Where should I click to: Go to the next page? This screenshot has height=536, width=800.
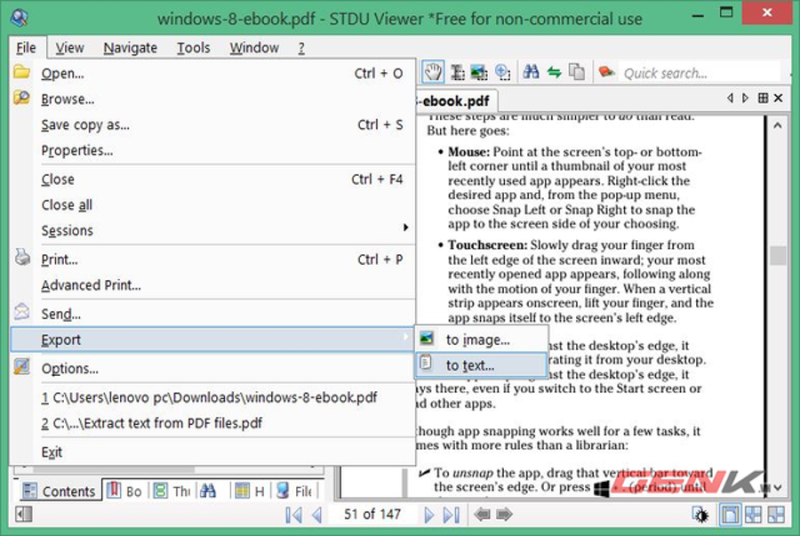[x=429, y=515]
